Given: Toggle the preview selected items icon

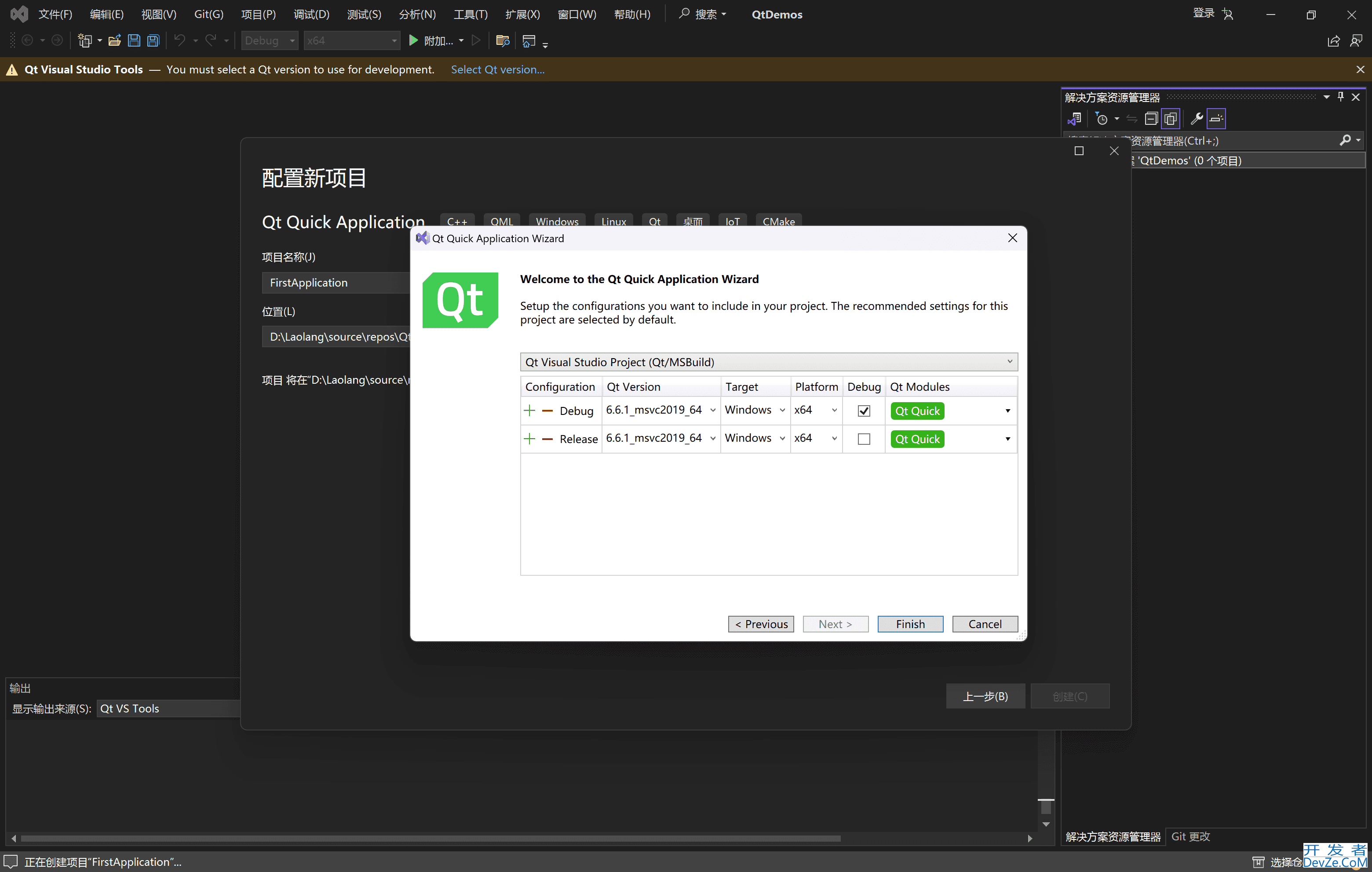Looking at the screenshot, I should pos(1216,119).
